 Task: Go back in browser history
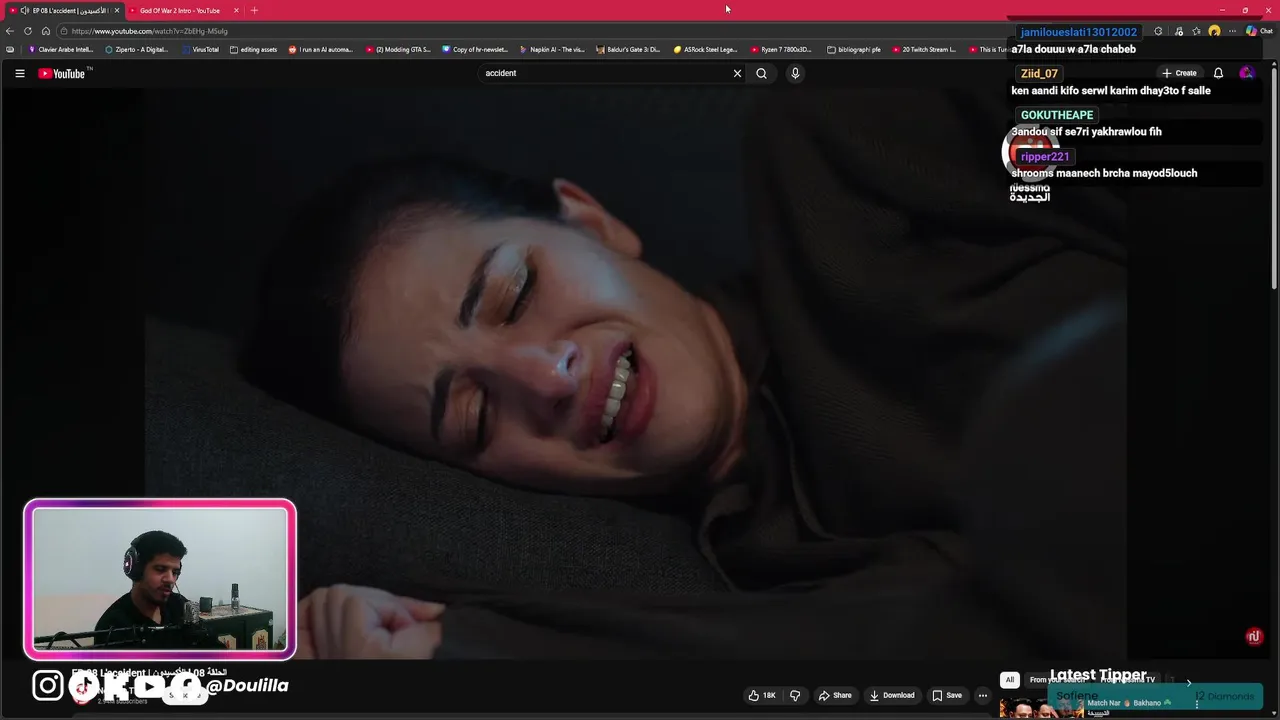10,31
